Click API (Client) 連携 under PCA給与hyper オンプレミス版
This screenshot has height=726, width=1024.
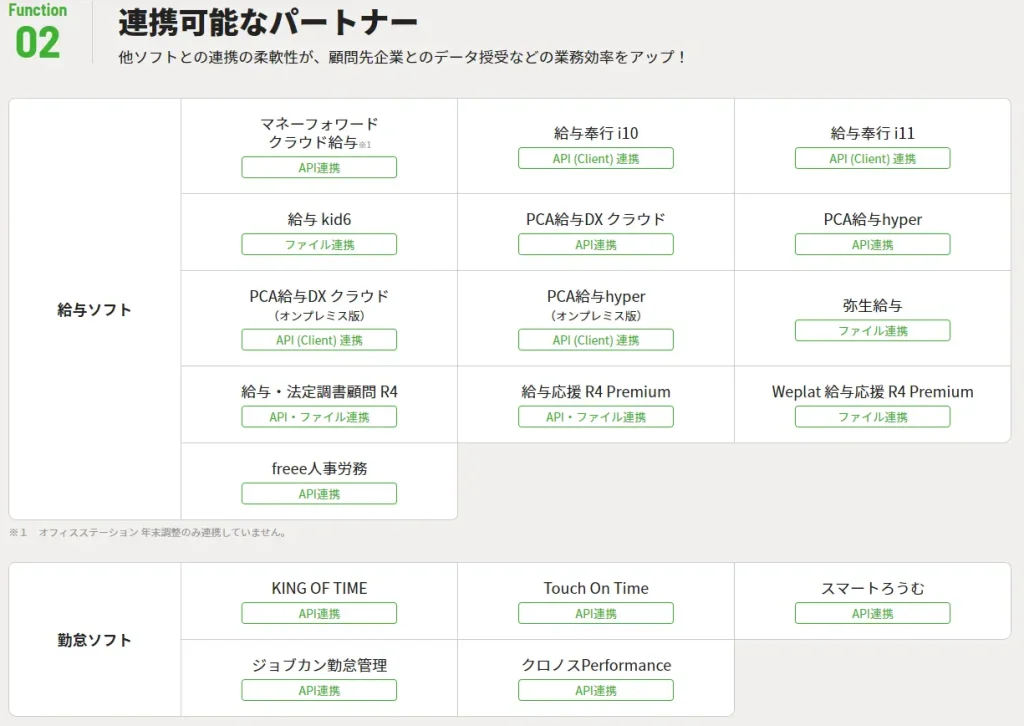point(596,339)
